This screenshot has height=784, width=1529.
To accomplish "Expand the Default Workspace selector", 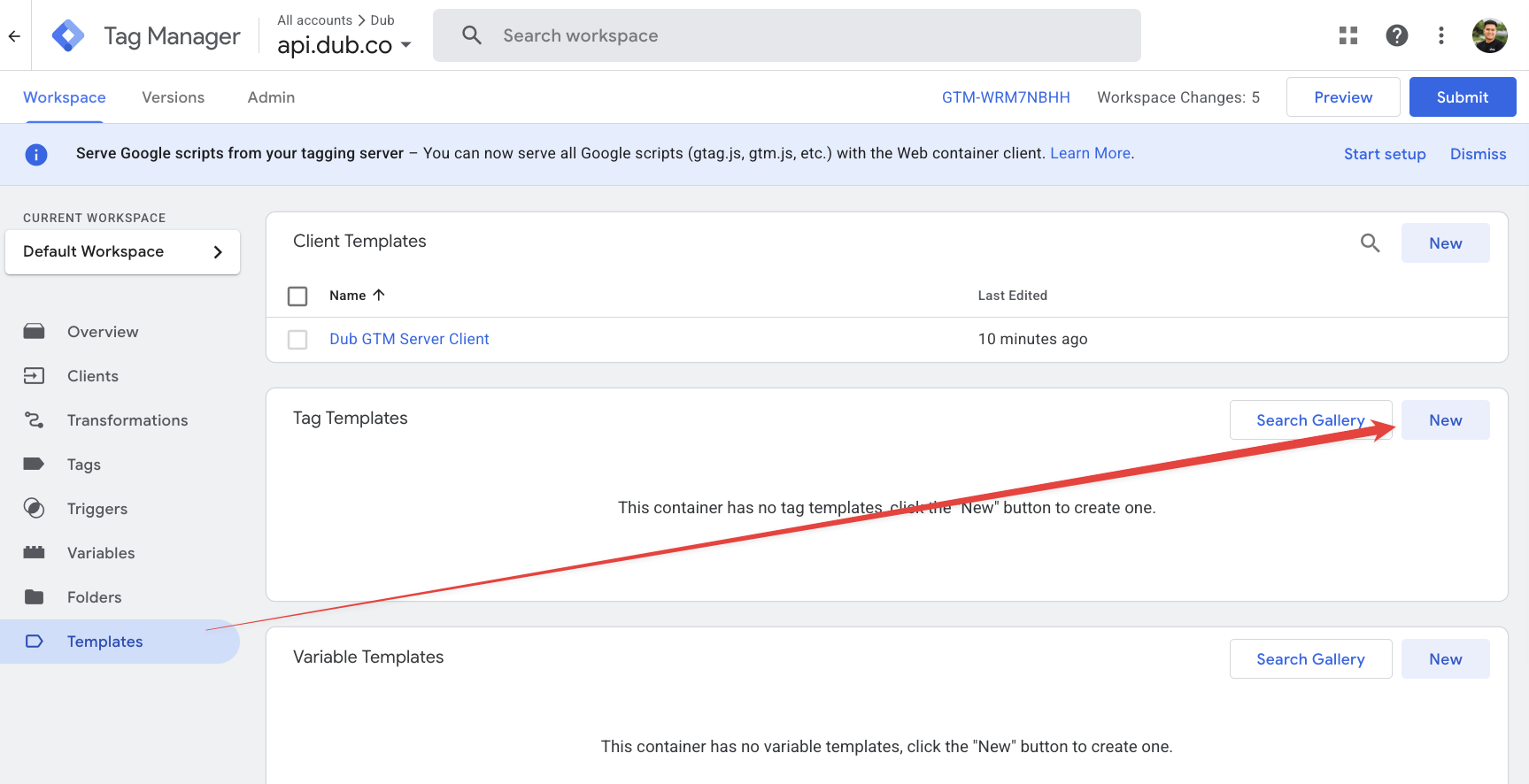I will tap(123, 252).
